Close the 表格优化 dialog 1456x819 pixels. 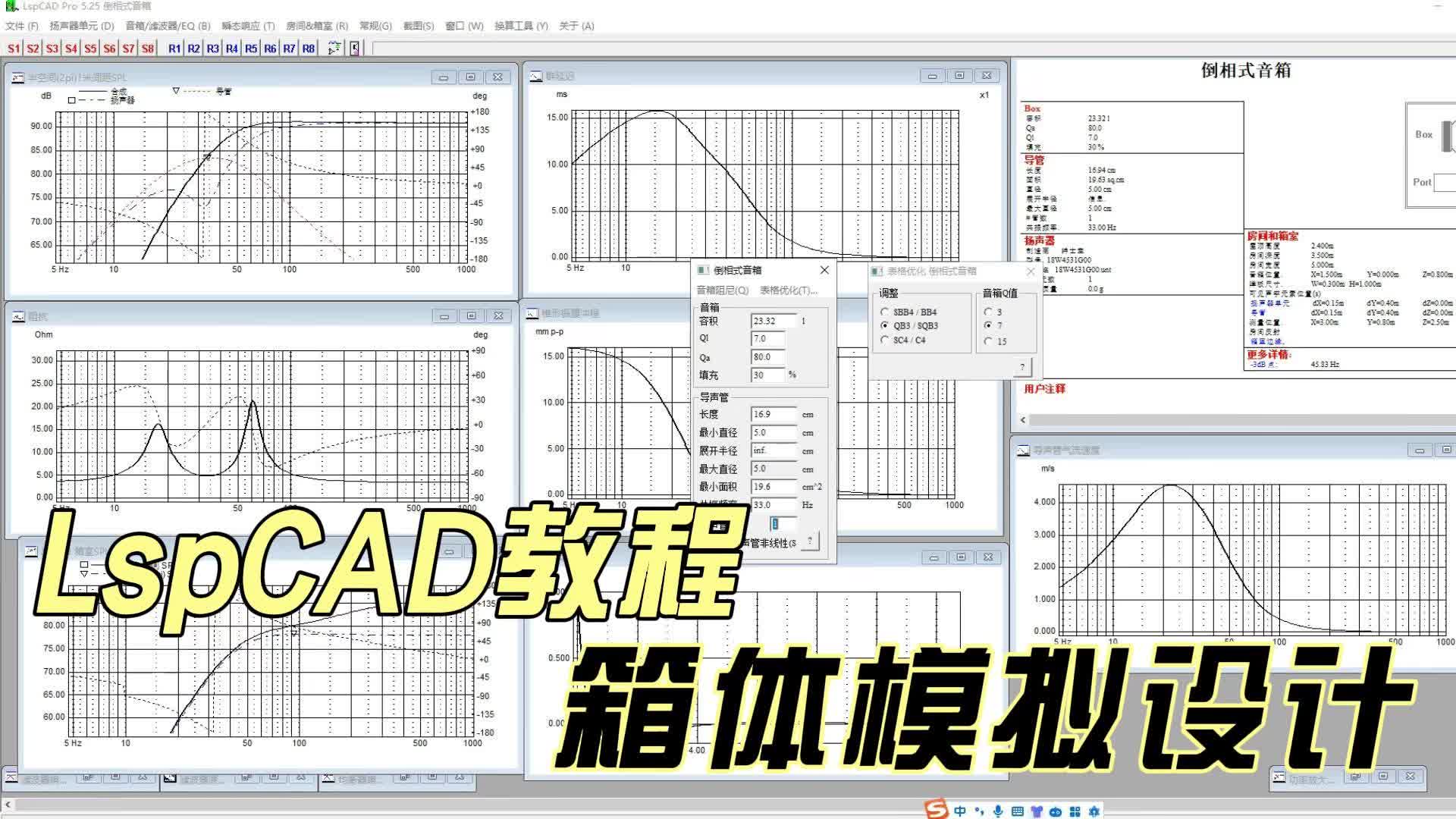(1031, 271)
